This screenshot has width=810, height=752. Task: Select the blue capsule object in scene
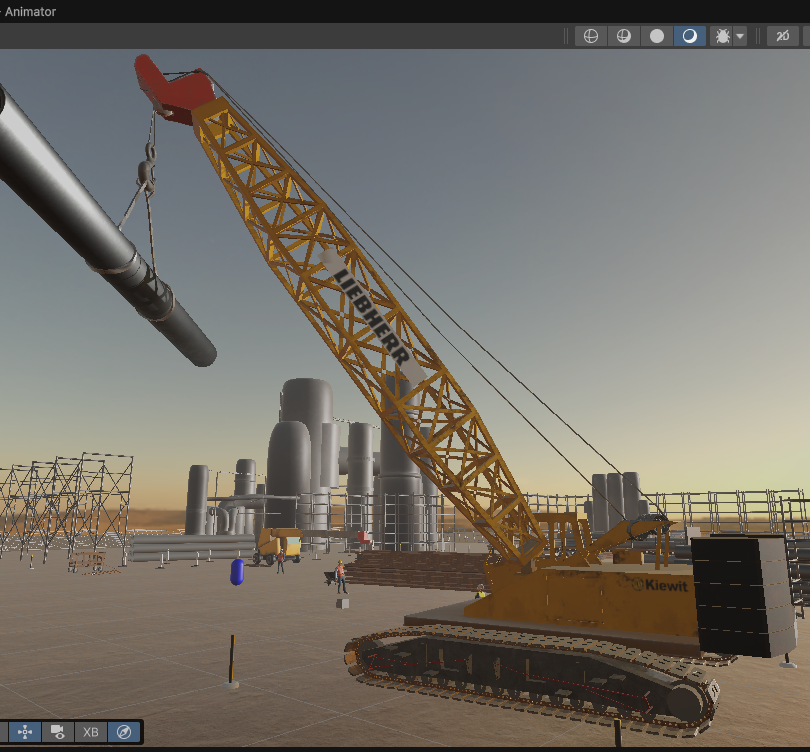tap(237, 572)
